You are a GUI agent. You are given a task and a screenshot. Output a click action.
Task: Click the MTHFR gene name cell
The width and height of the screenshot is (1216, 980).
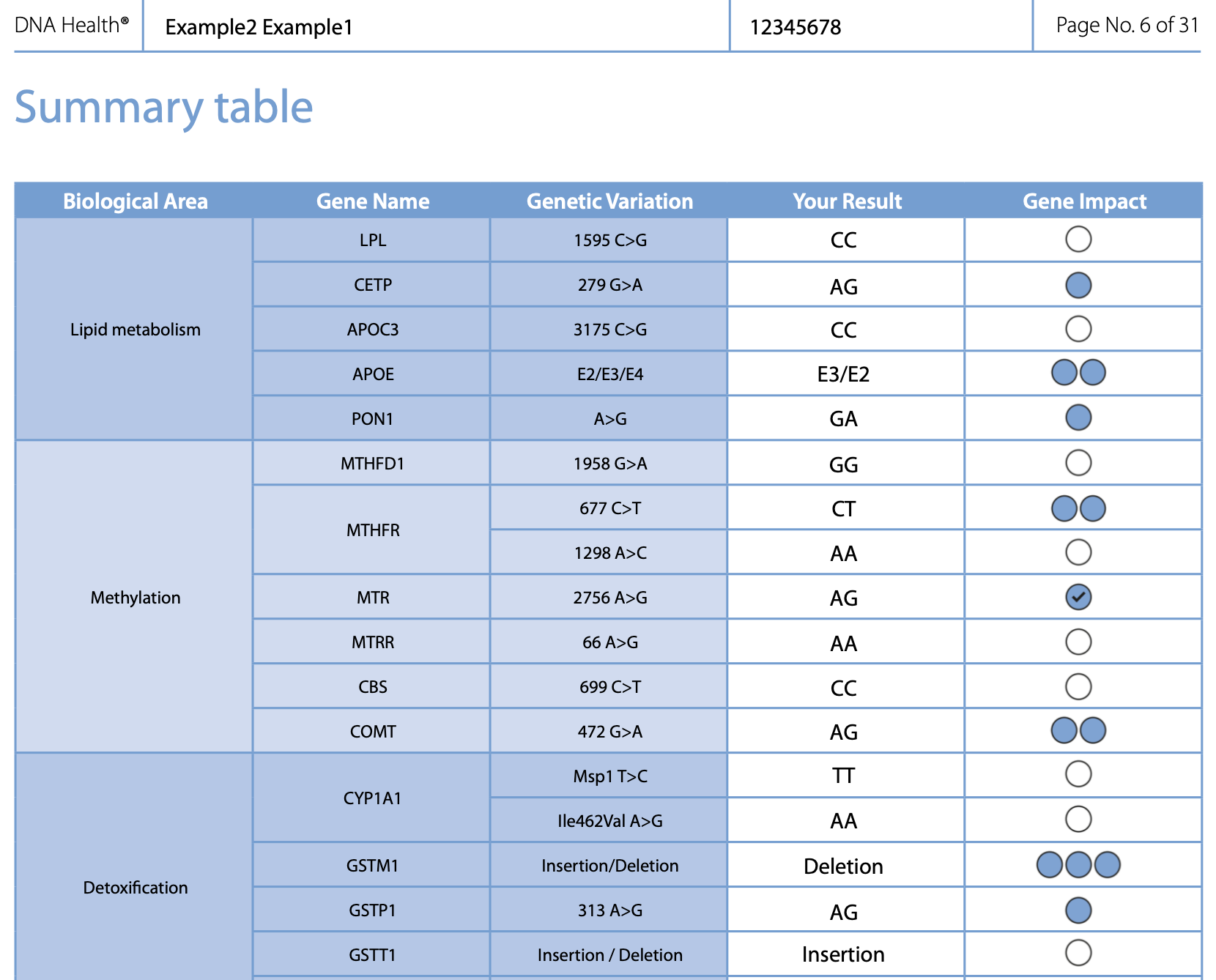pos(373,530)
